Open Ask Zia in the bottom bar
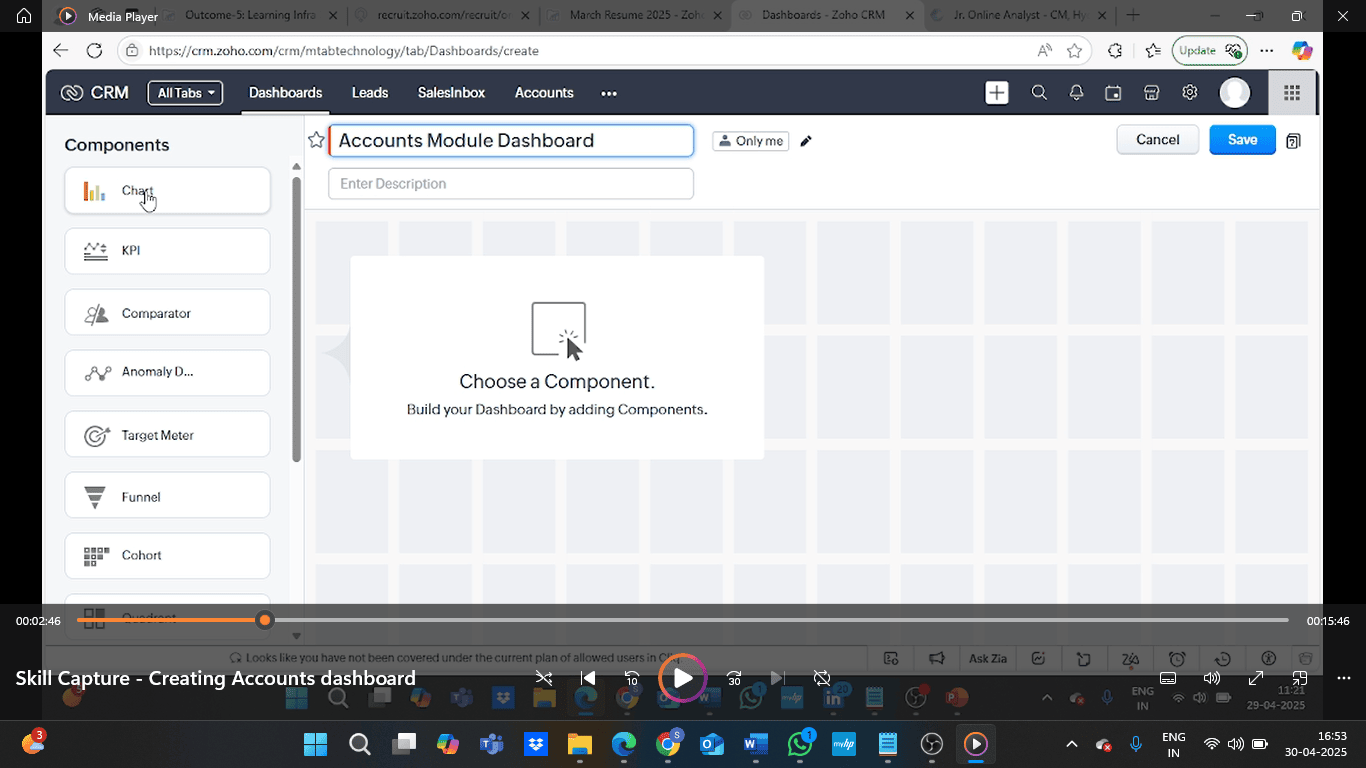Screen dimensions: 1366x768 pyautogui.click(x=988, y=658)
